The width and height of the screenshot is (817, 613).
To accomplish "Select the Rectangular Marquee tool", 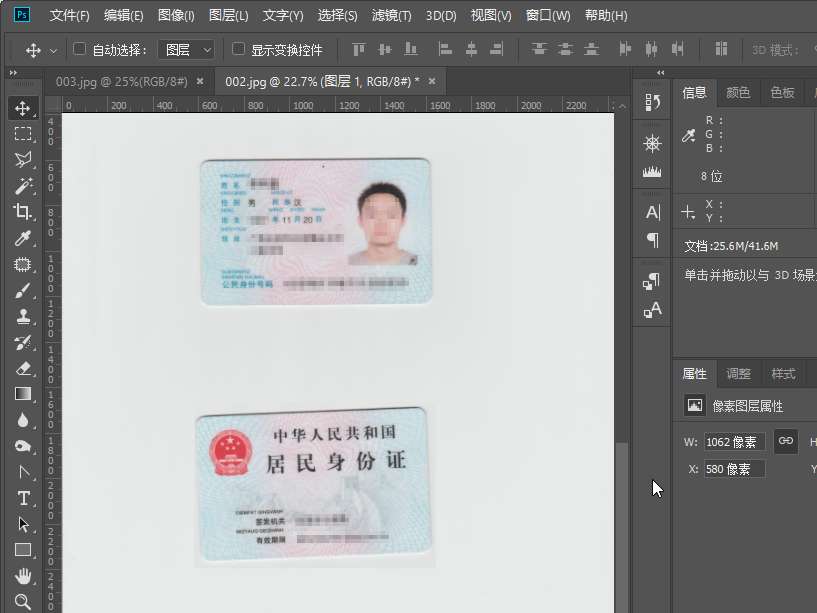I will coord(22,134).
